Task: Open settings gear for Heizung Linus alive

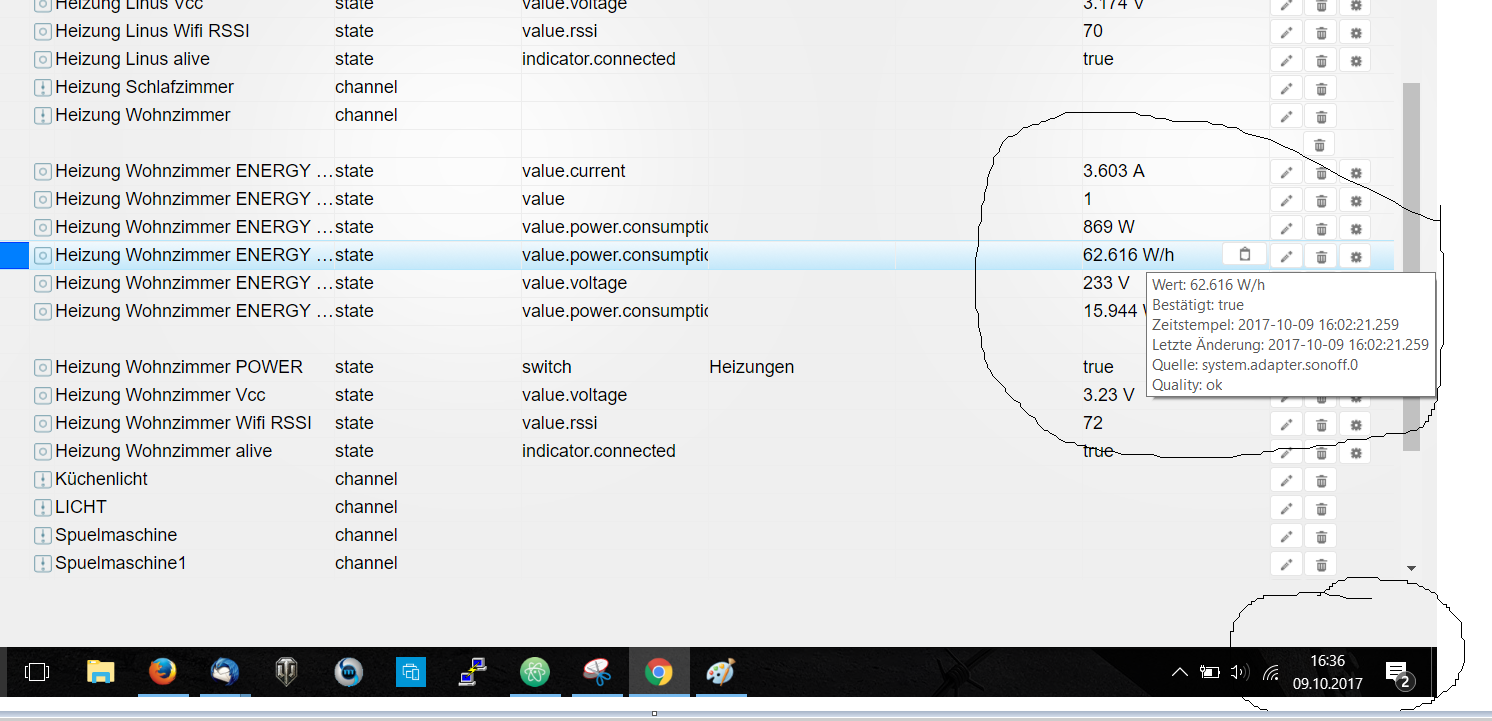Action: [x=1355, y=60]
